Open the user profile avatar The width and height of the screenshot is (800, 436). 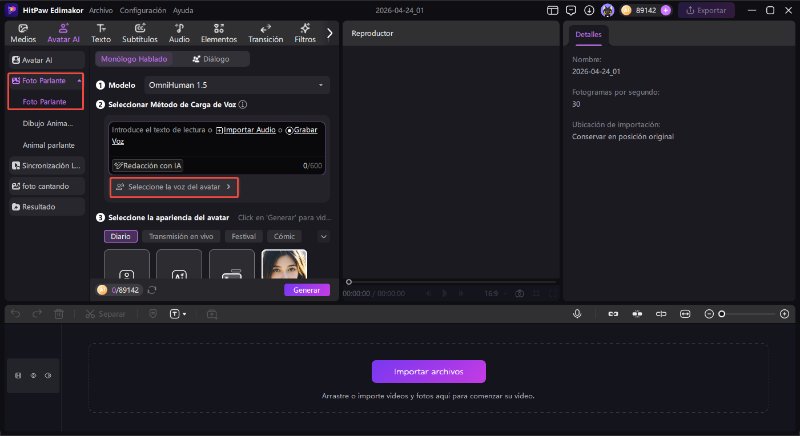click(607, 10)
